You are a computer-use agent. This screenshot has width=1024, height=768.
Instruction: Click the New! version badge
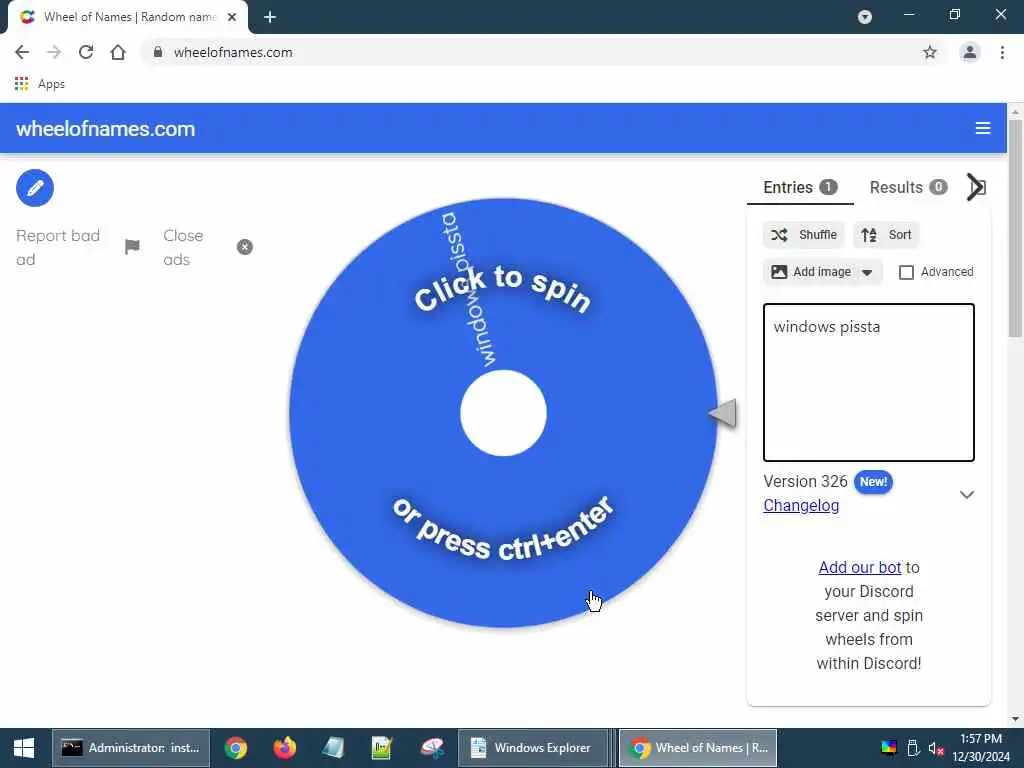(x=873, y=482)
